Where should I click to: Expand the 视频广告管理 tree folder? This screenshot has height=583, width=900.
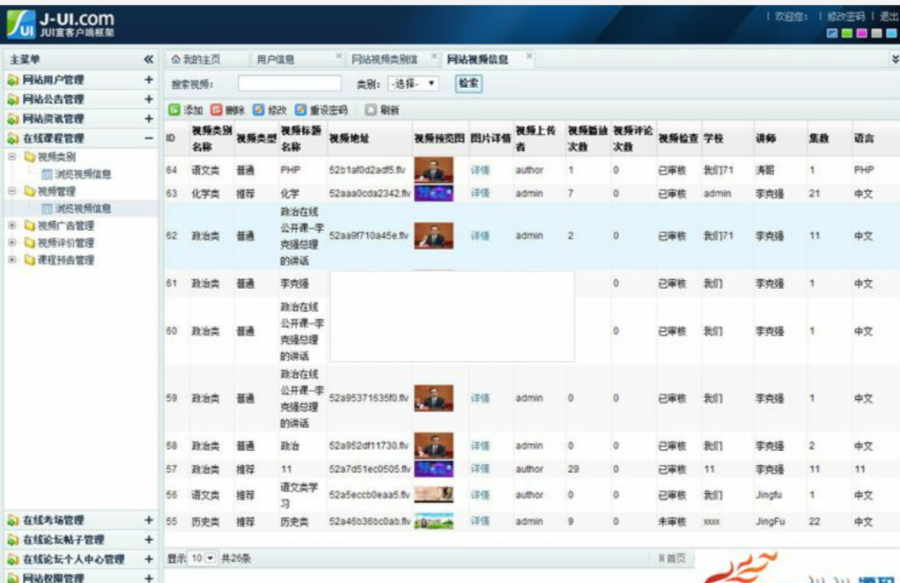pos(12,226)
